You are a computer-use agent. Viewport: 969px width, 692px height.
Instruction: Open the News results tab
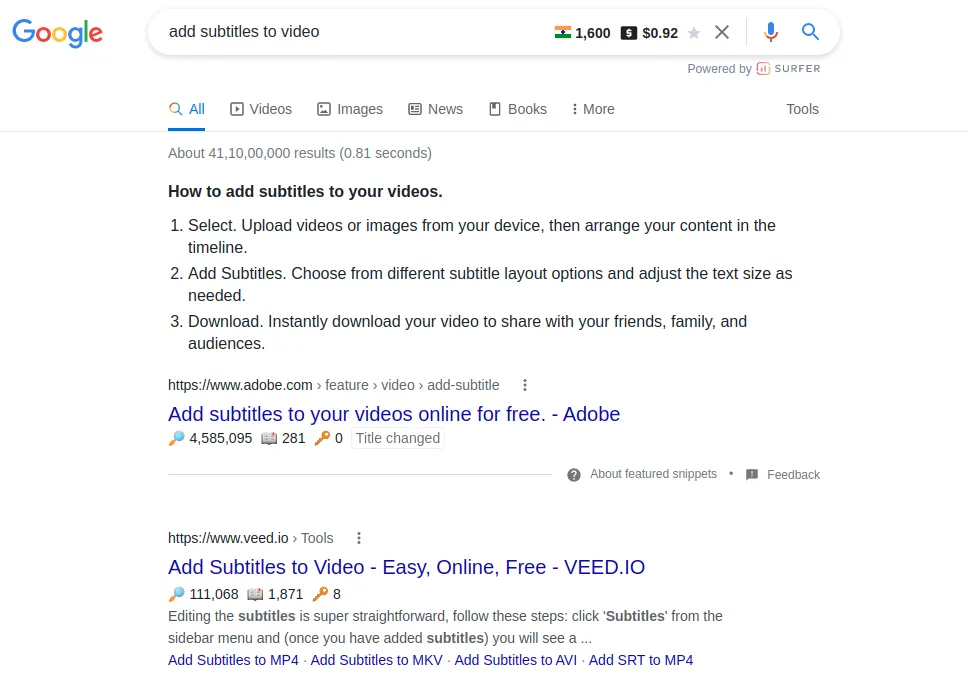pos(436,109)
